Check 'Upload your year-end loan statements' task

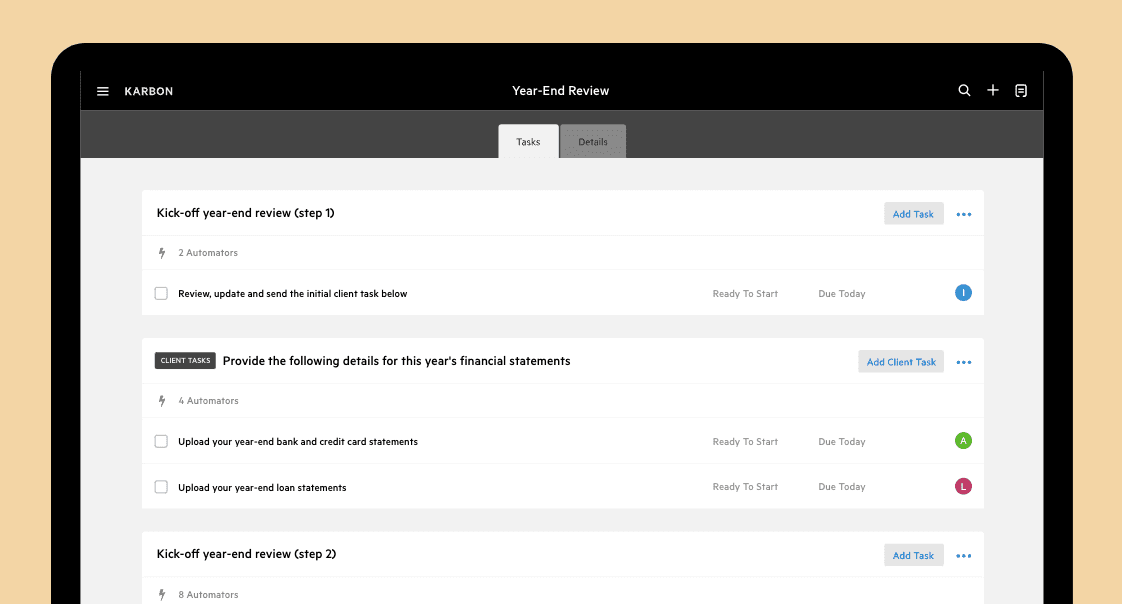[161, 487]
